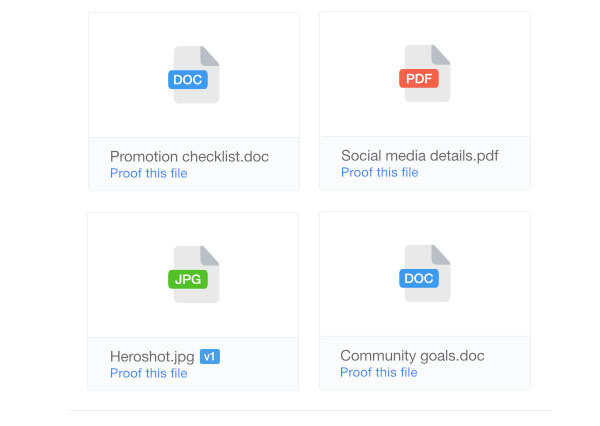Open the Heroshot JPG file icon
The height and width of the screenshot is (426, 600).
(194, 274)
